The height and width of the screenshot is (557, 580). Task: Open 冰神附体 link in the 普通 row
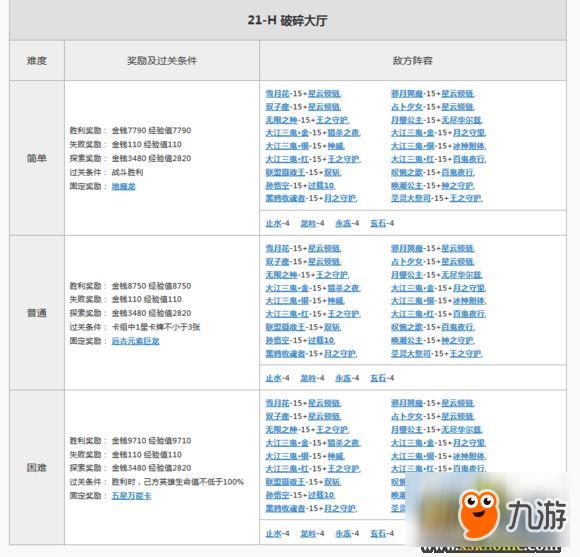point(469,301)
